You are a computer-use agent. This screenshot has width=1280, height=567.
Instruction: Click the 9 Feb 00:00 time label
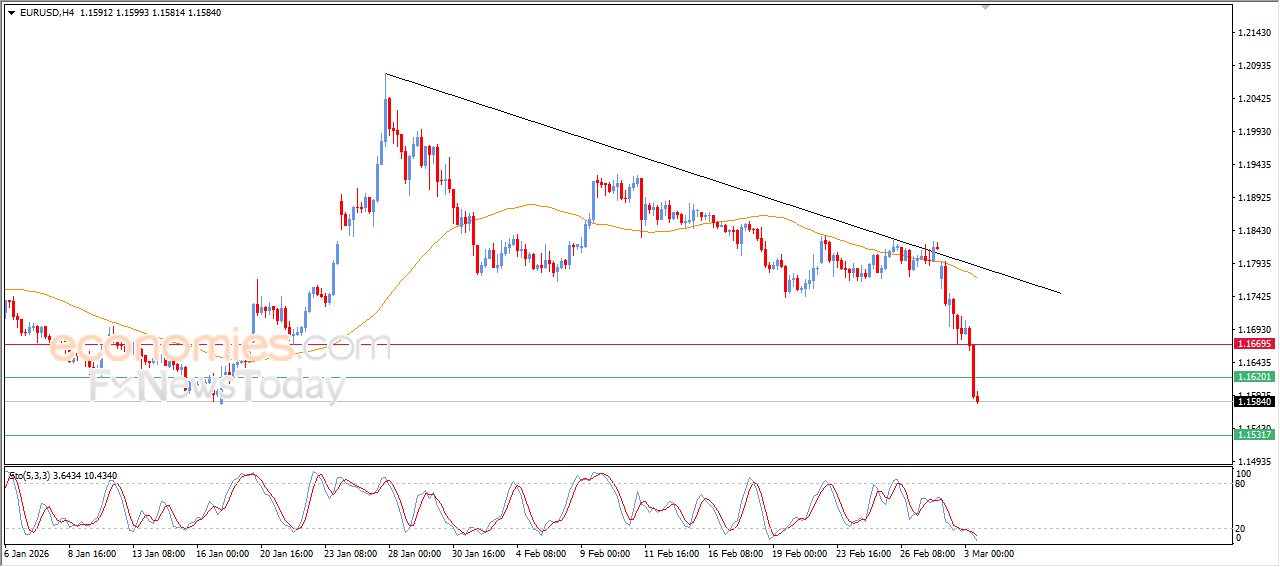[604, 552]
